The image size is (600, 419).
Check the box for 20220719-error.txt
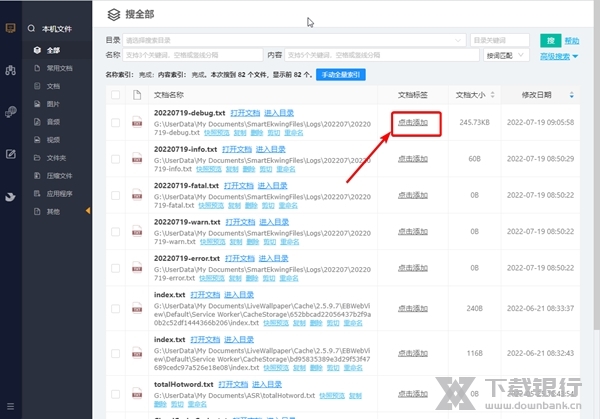point(115,268)
